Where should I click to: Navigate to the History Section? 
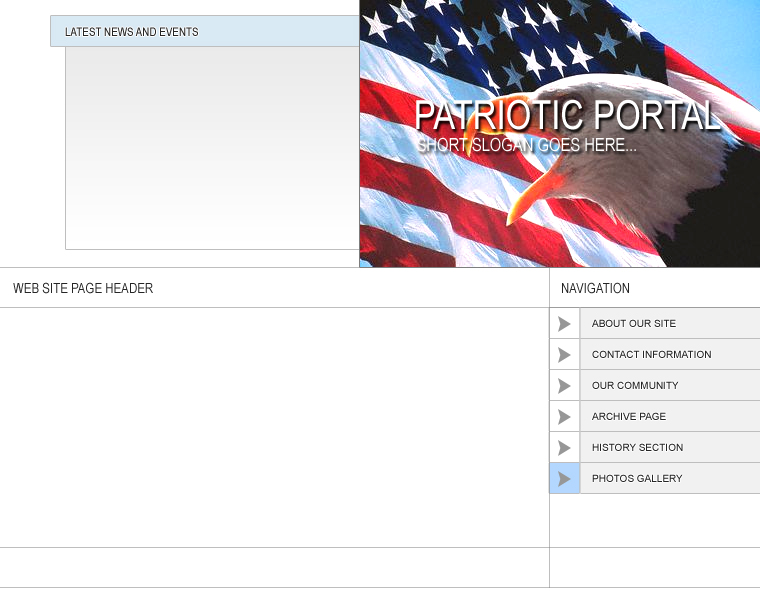tap(637, 448)
